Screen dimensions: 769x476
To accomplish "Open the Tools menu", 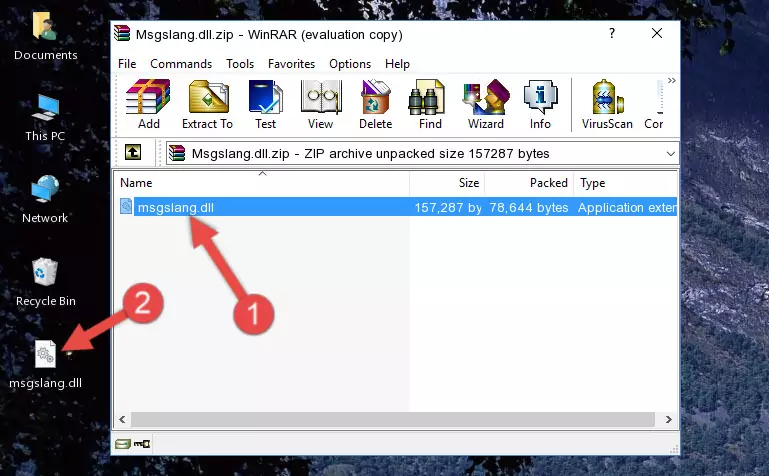I will pos(240,64).
